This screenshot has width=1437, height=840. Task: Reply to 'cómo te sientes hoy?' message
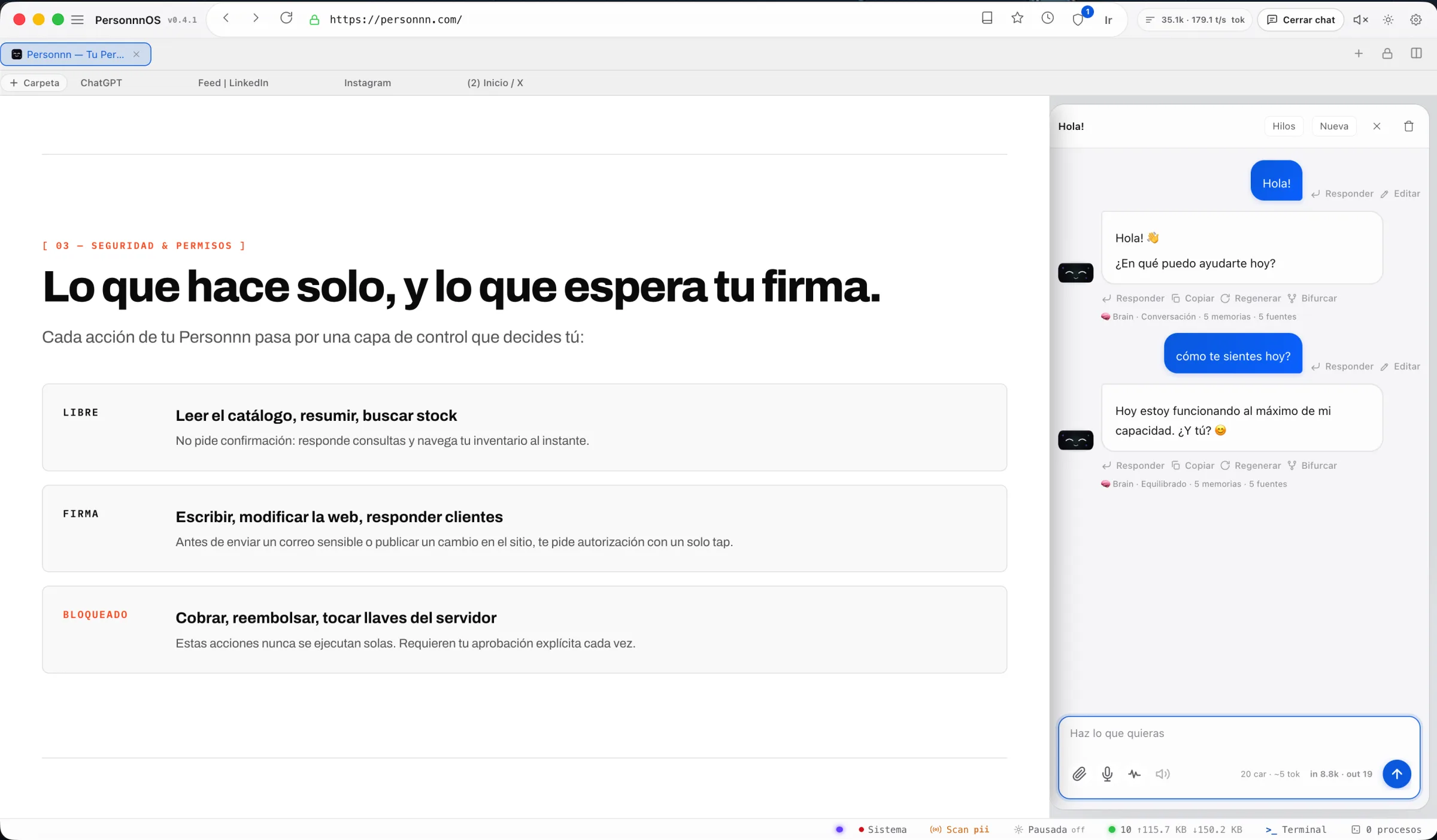[1342, 367]
